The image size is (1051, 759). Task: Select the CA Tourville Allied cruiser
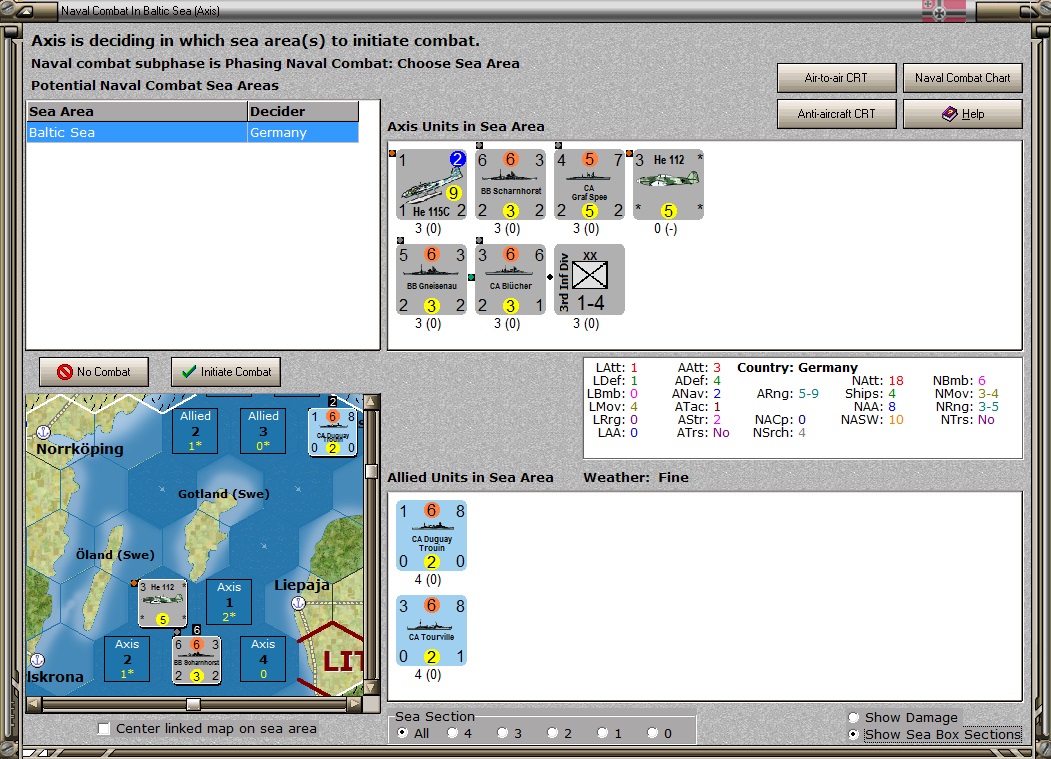431,631
